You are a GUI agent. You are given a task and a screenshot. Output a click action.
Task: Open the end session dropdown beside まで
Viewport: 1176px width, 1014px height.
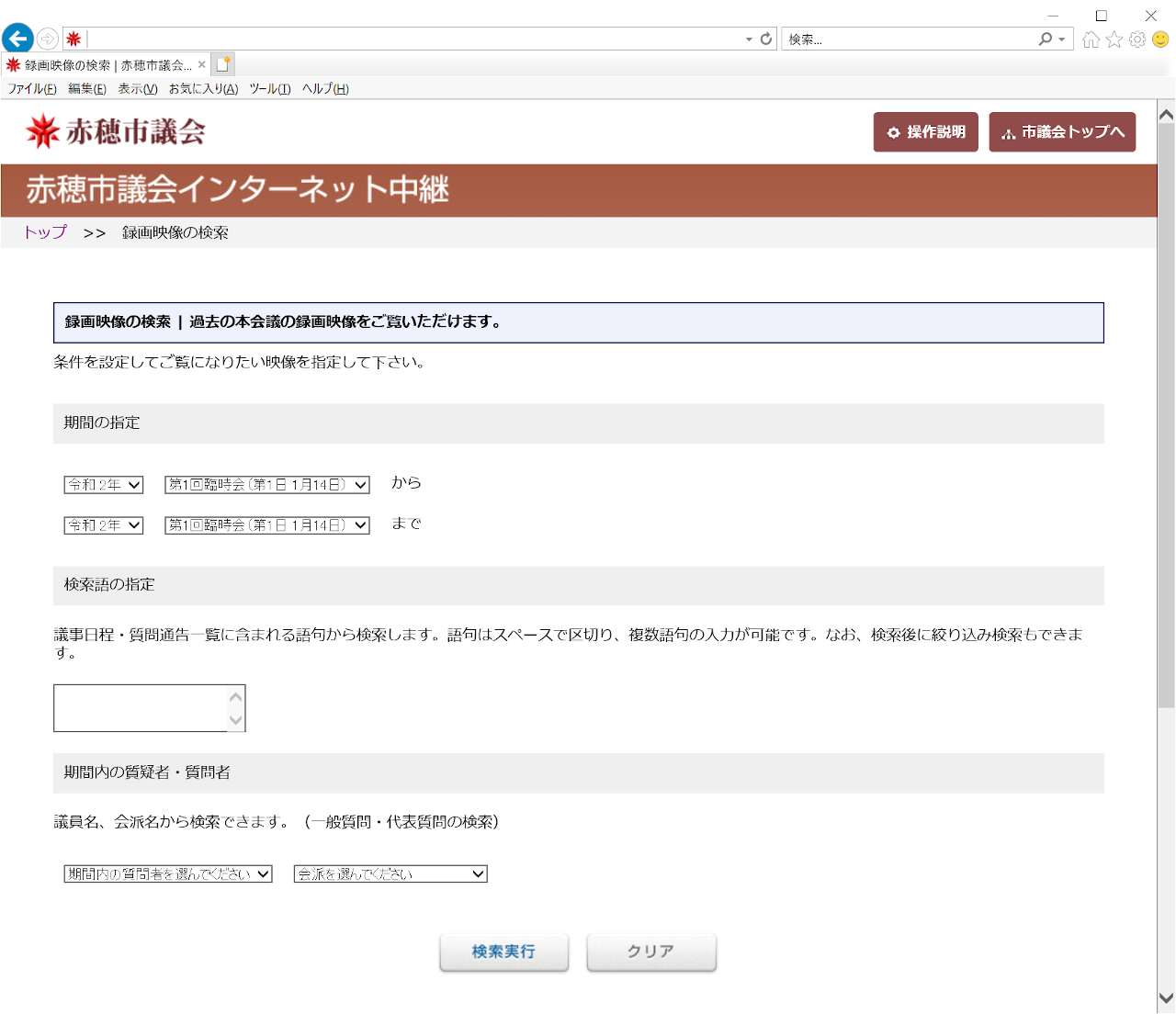coord(267,525)
